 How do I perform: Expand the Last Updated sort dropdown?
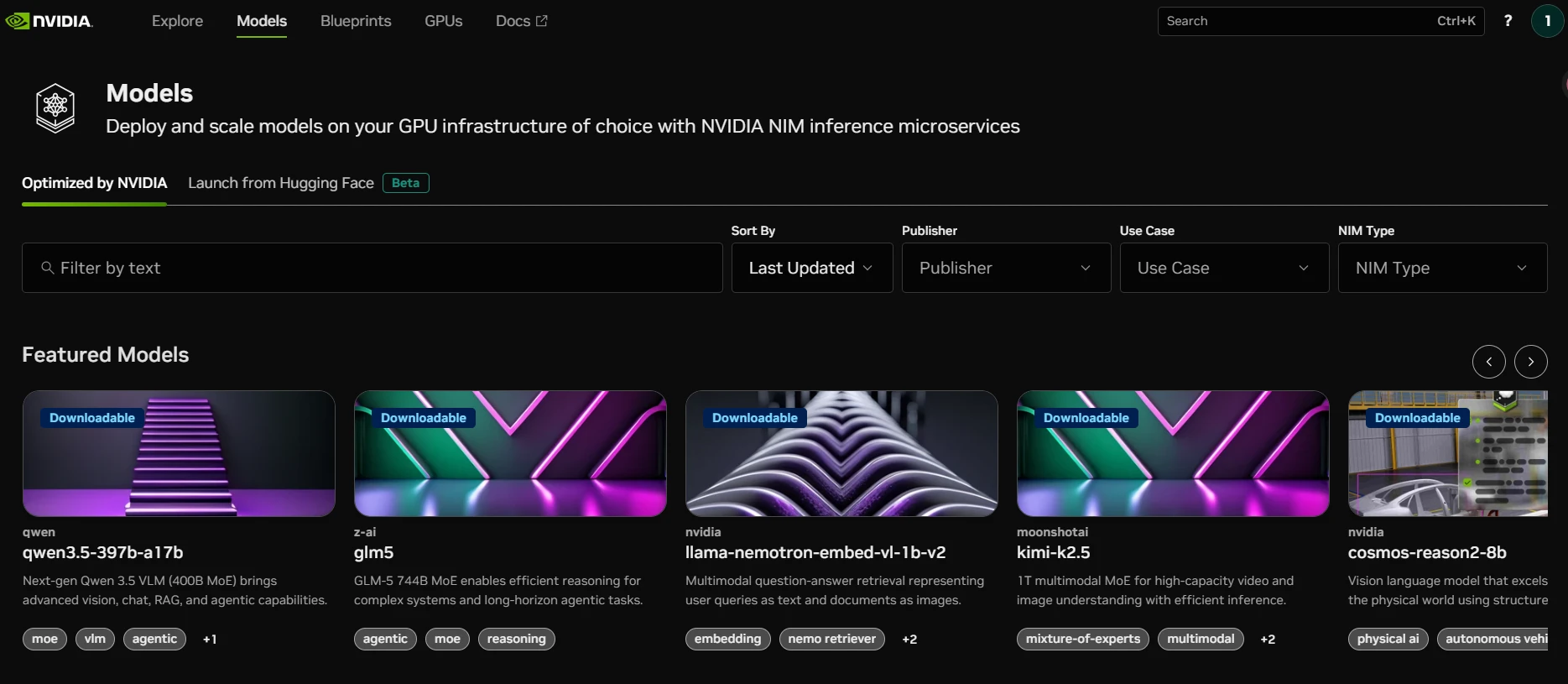[x=811, y=268]
